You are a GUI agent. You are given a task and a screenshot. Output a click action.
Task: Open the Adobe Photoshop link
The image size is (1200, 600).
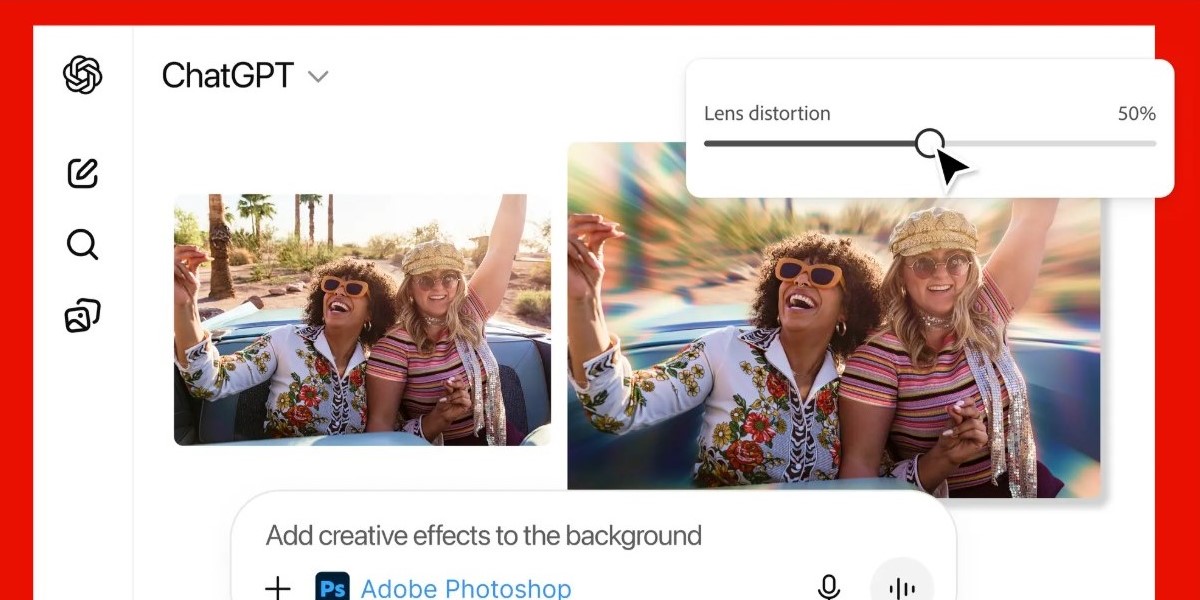click(x=467, y=588)
